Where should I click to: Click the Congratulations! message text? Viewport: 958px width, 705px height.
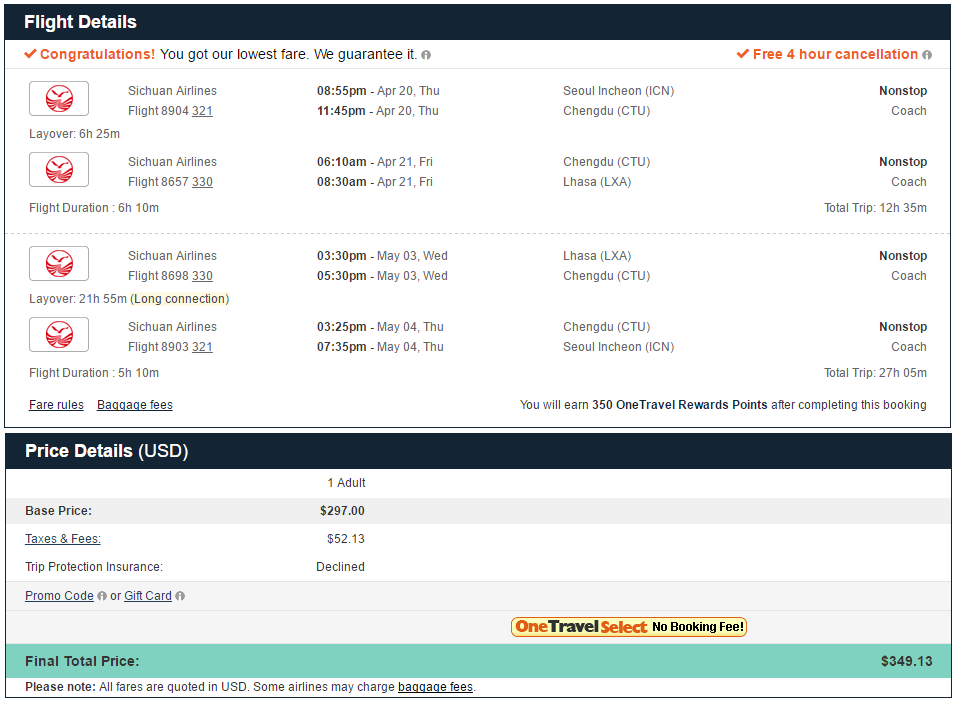98,54
